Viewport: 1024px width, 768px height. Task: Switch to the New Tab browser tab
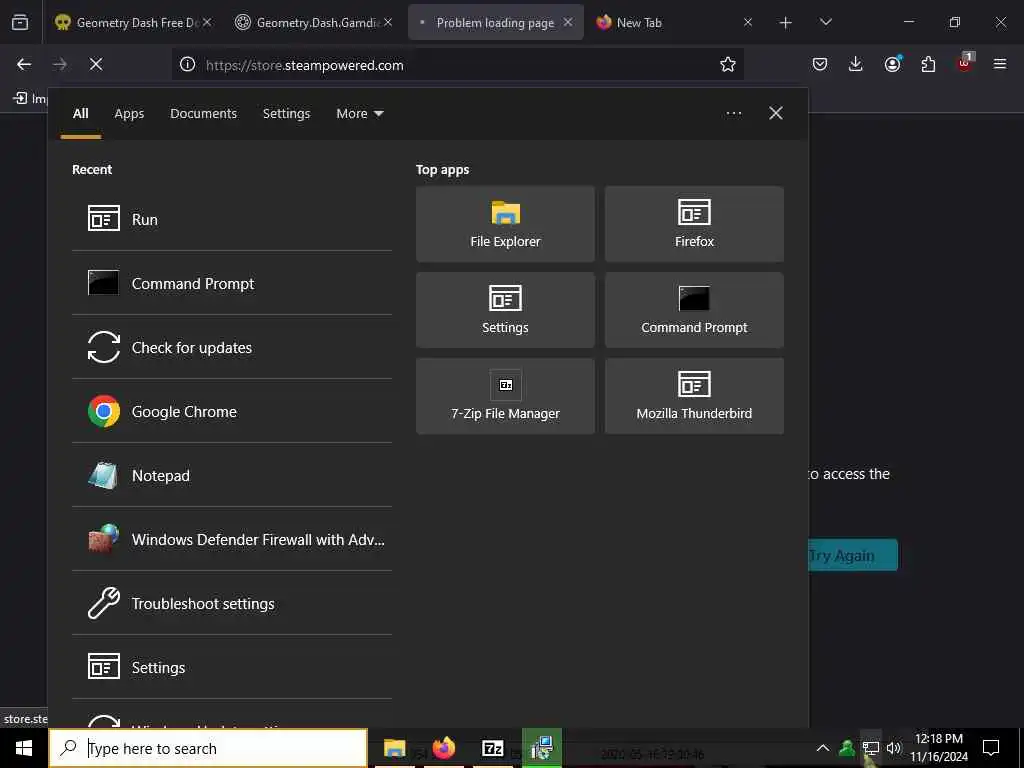point(673,22)
